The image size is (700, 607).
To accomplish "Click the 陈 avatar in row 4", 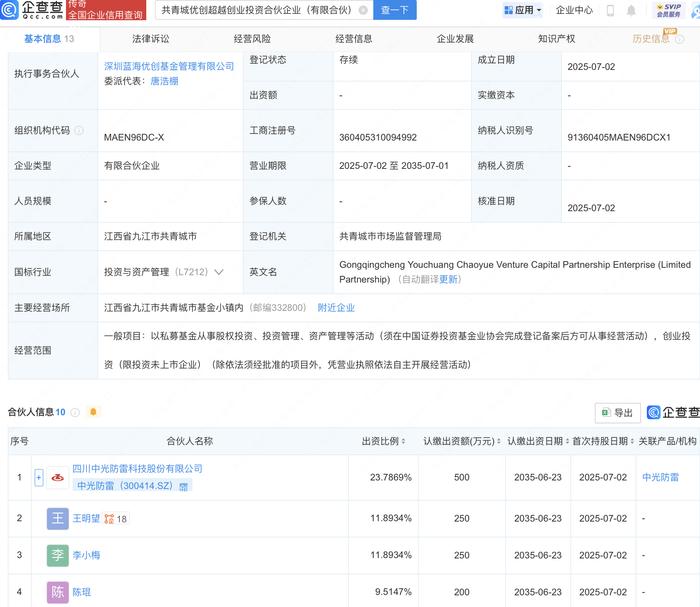I will click(58, 592).
